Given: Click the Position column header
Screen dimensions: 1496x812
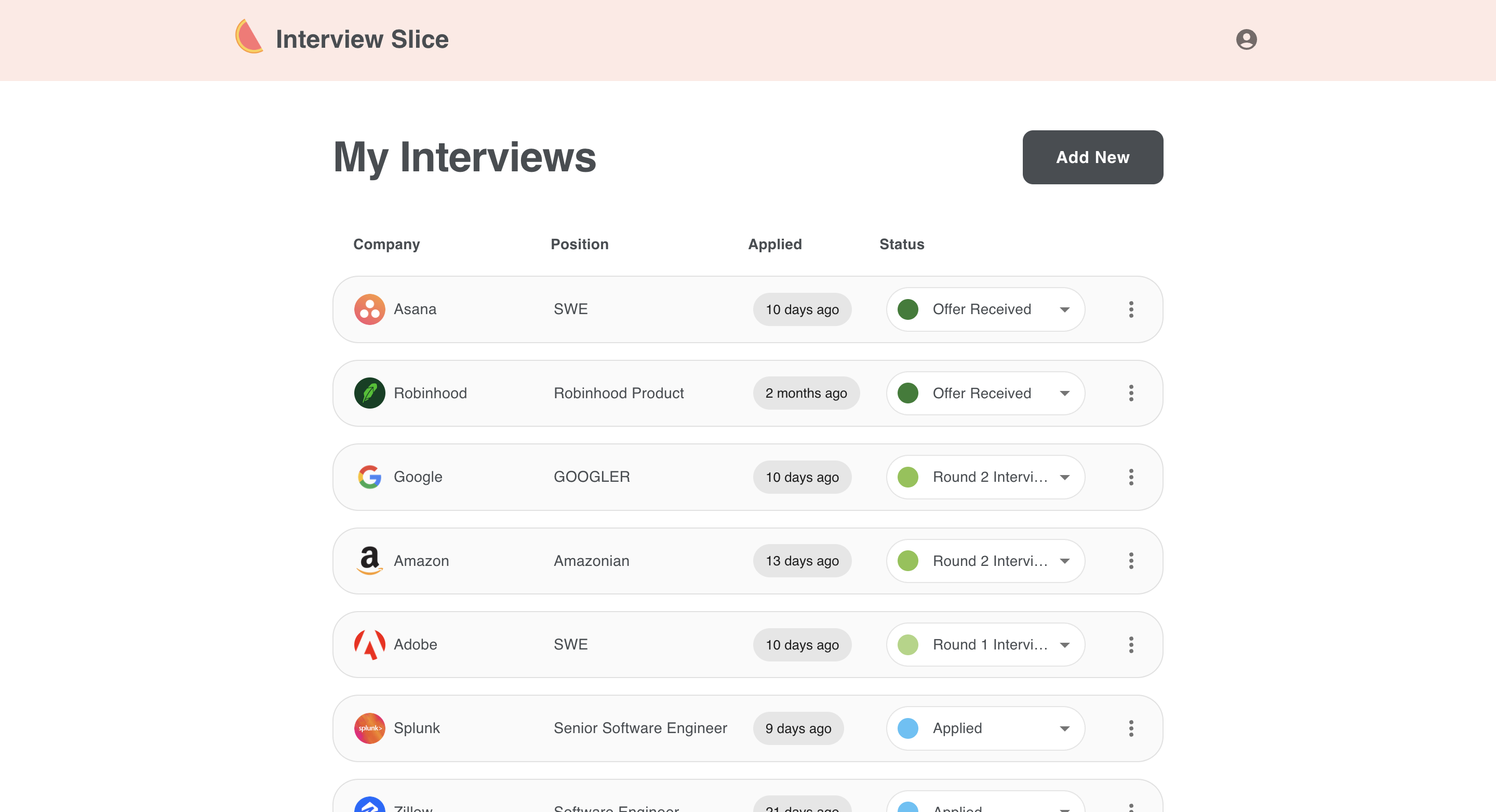Looking at the screenshot, I should pyautogui.click(x=579, y=244).
